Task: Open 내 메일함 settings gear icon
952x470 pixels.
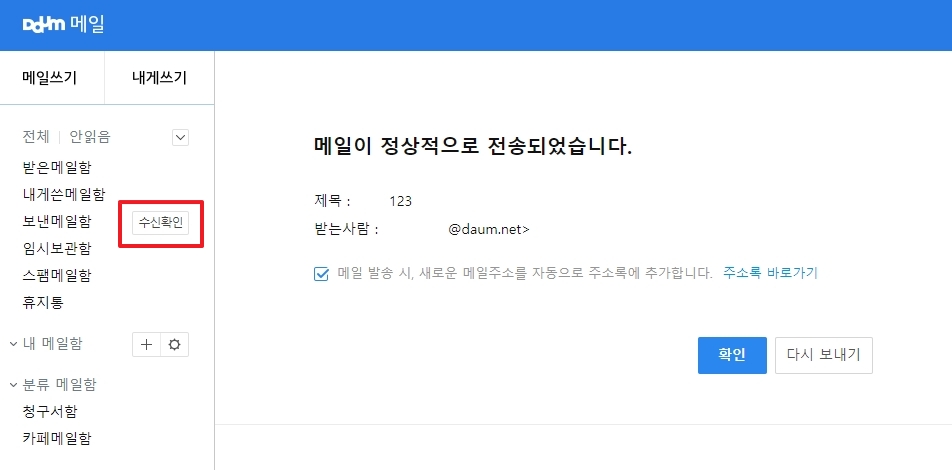Action: pyautogui.click(x=175, y=345)
